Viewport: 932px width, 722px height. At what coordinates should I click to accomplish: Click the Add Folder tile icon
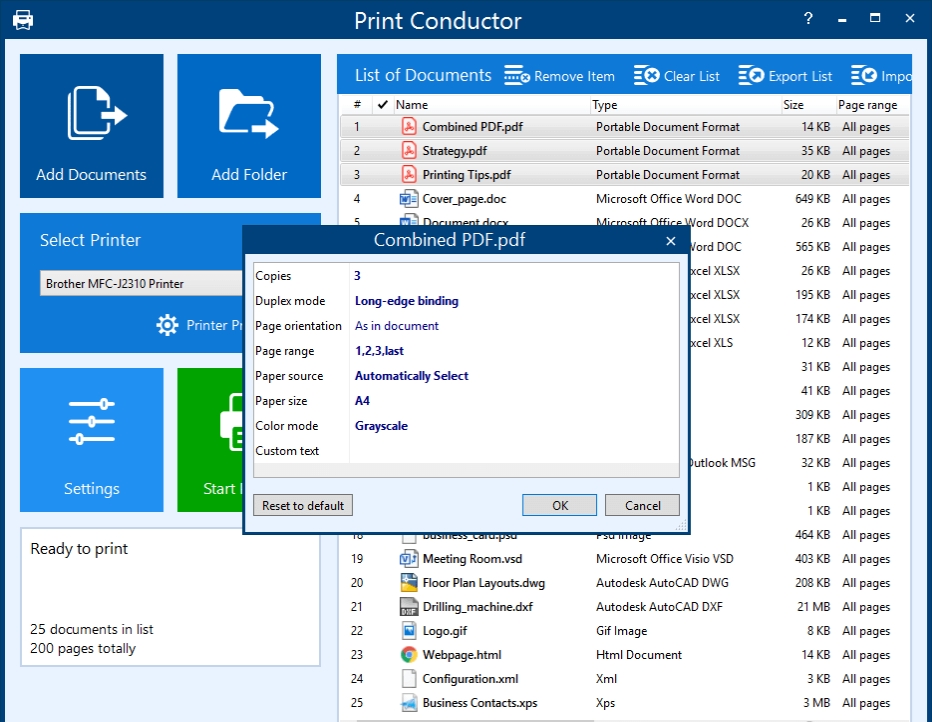(x=249, y=113)
